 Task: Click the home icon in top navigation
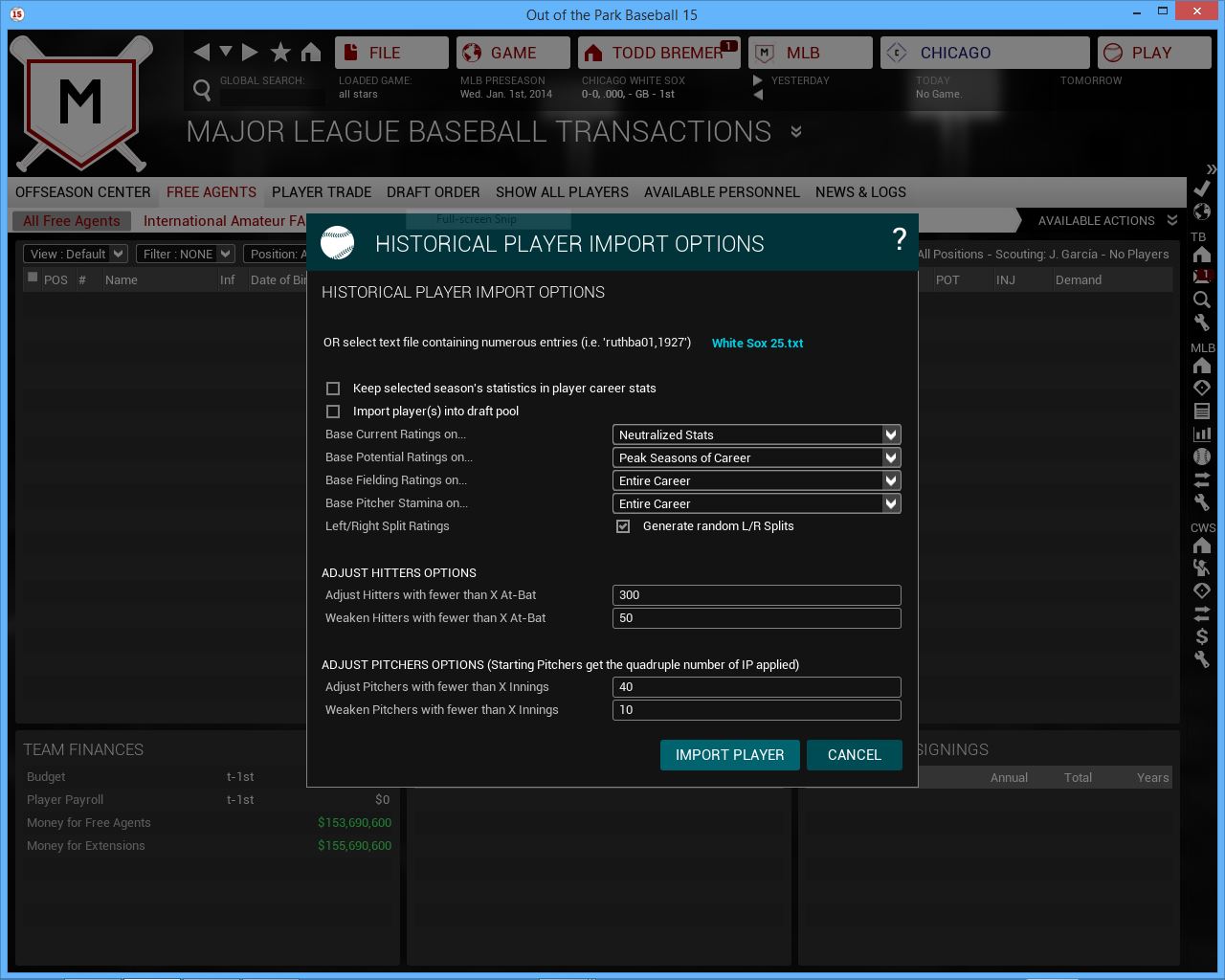311,53
